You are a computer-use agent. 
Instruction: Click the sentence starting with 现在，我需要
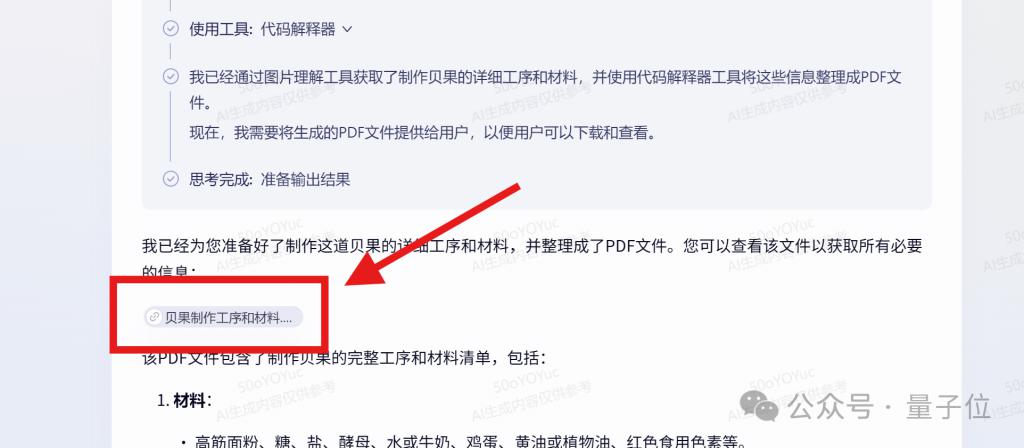[423, 133]
